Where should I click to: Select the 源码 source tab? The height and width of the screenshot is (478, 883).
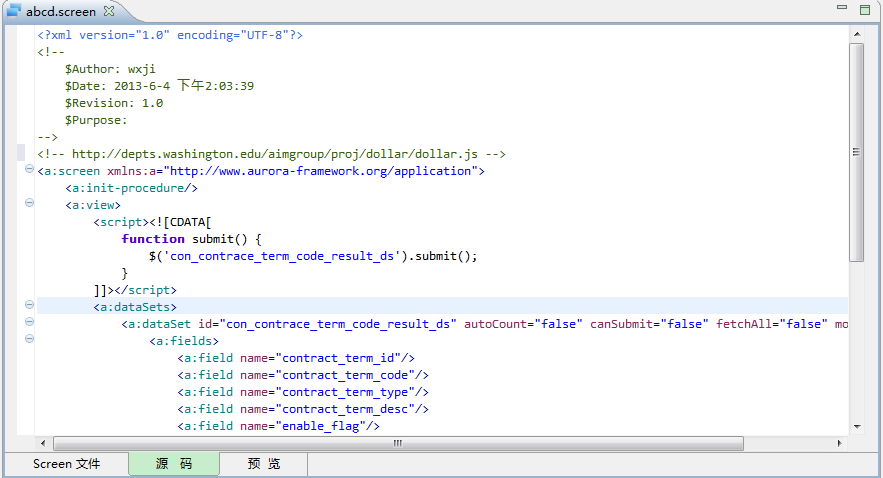[x=173, y=464]
